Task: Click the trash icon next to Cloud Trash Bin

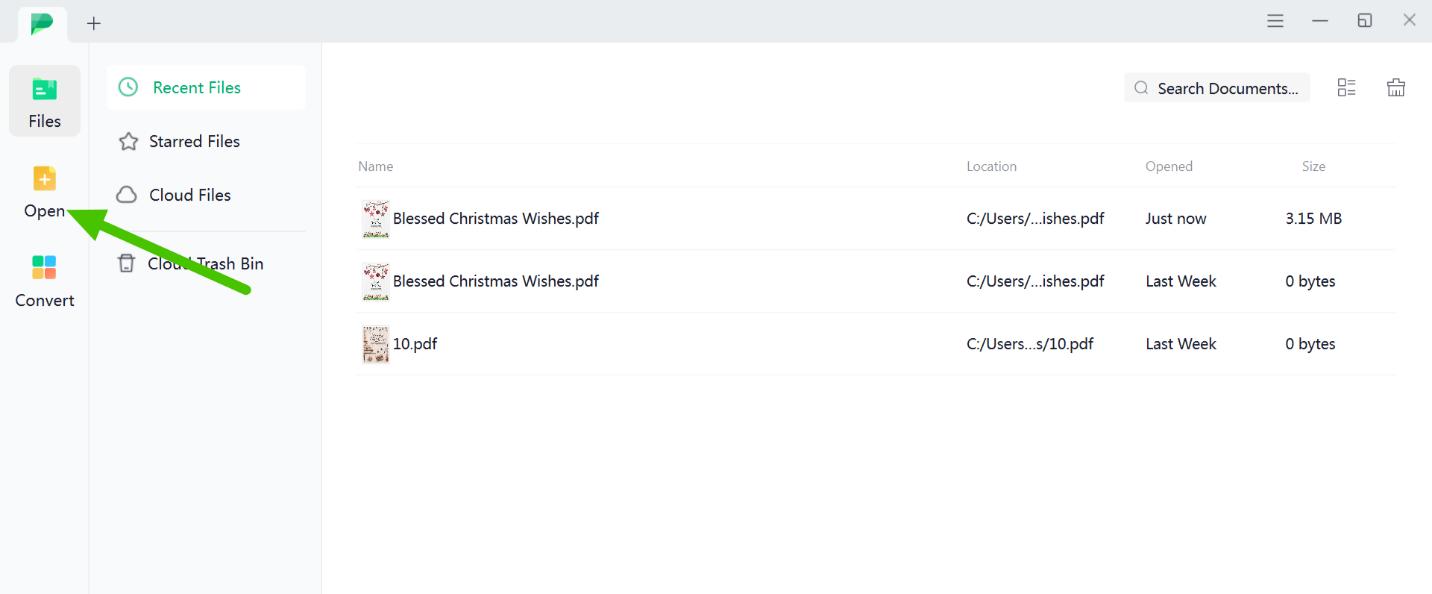Action: 128,263
